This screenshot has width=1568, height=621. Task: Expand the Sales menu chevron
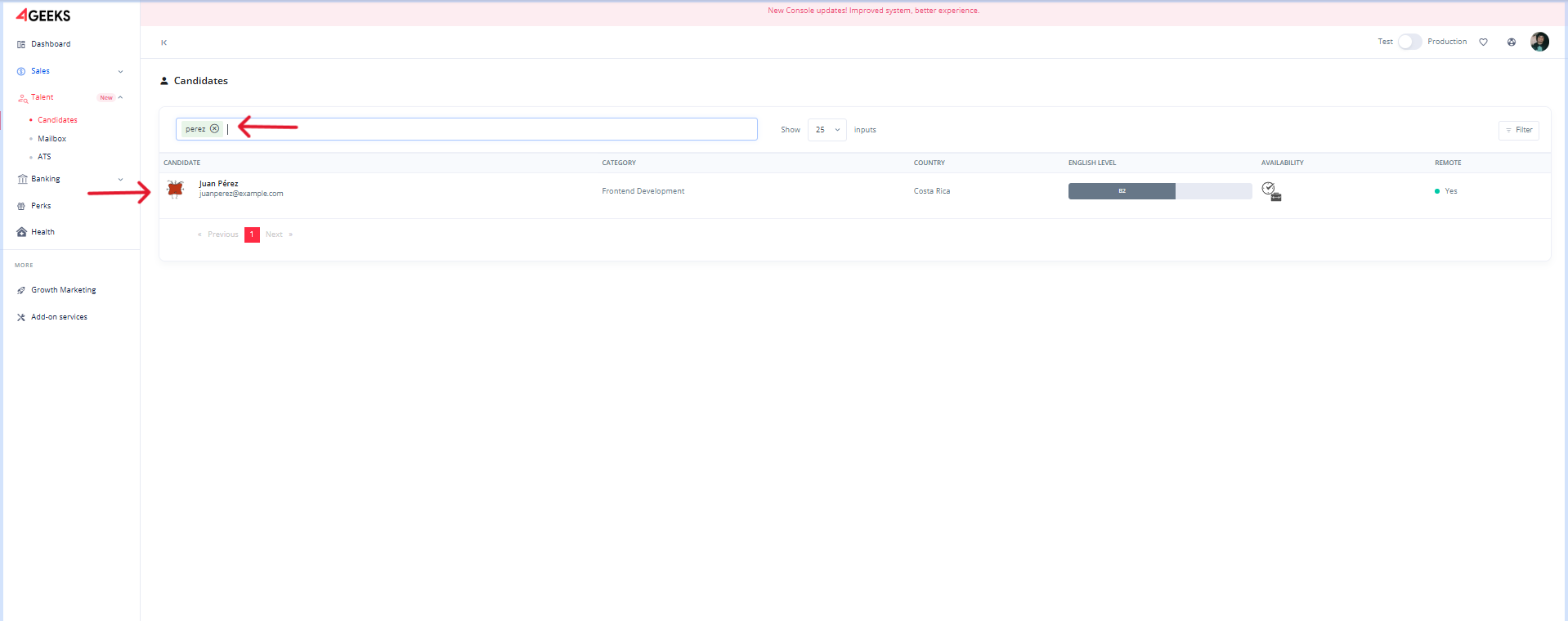120,72
